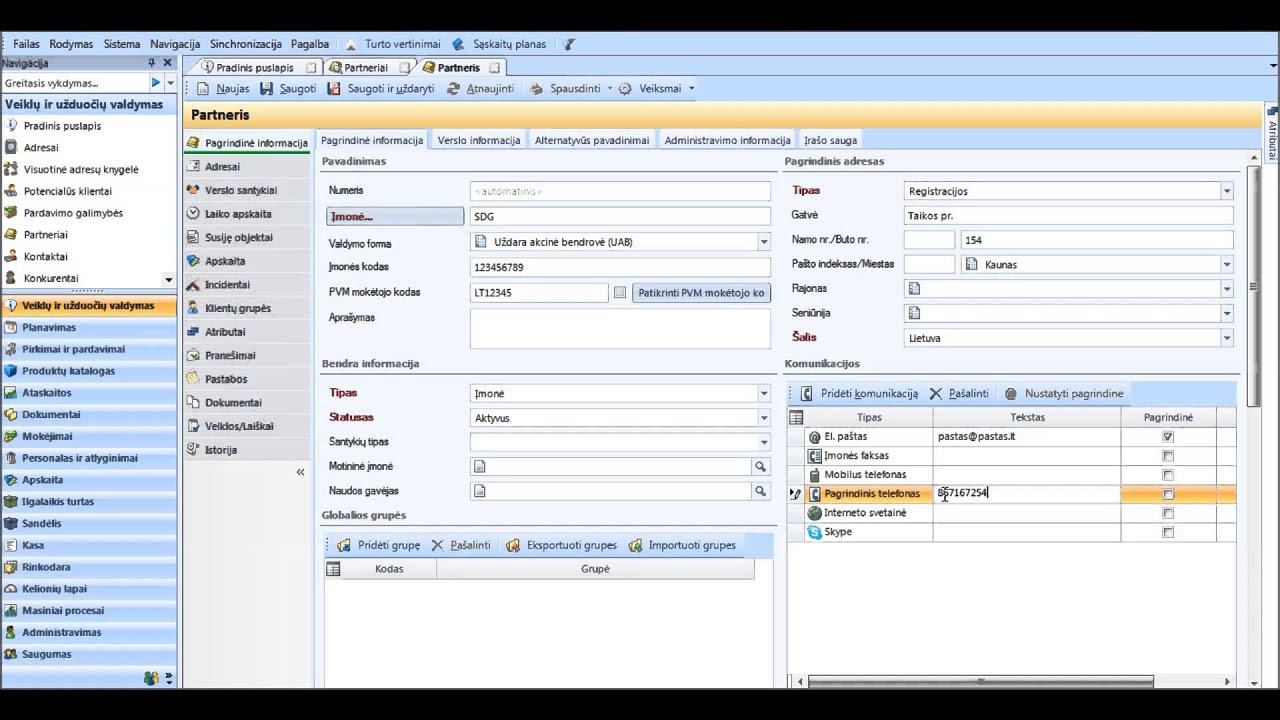Open the Statusas dropdown
The image size is (1280, 720).
tap(764, 418)
